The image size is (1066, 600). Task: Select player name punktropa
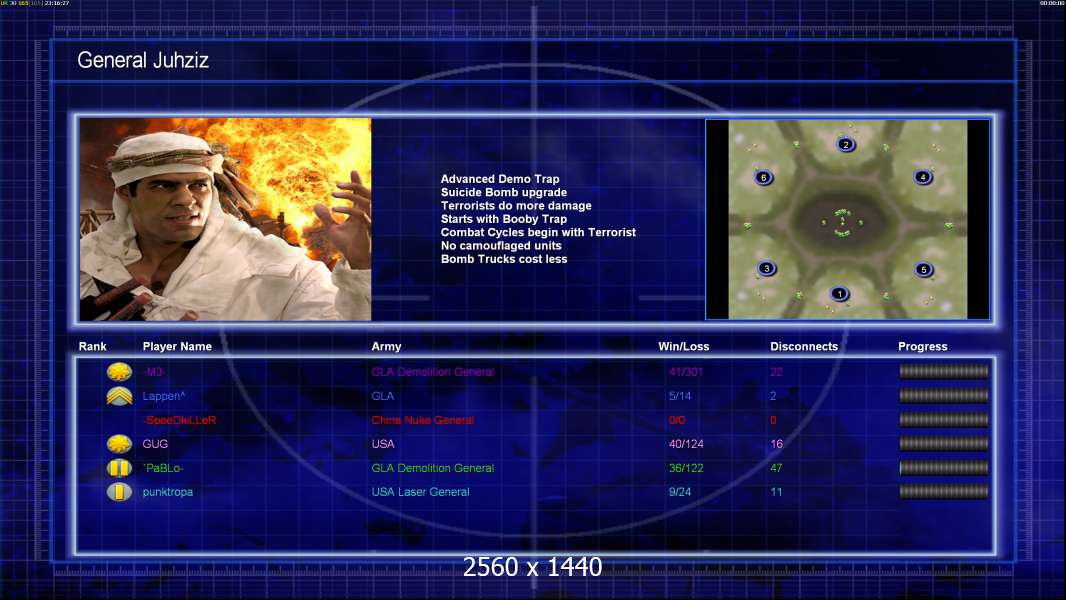point(167,492)
